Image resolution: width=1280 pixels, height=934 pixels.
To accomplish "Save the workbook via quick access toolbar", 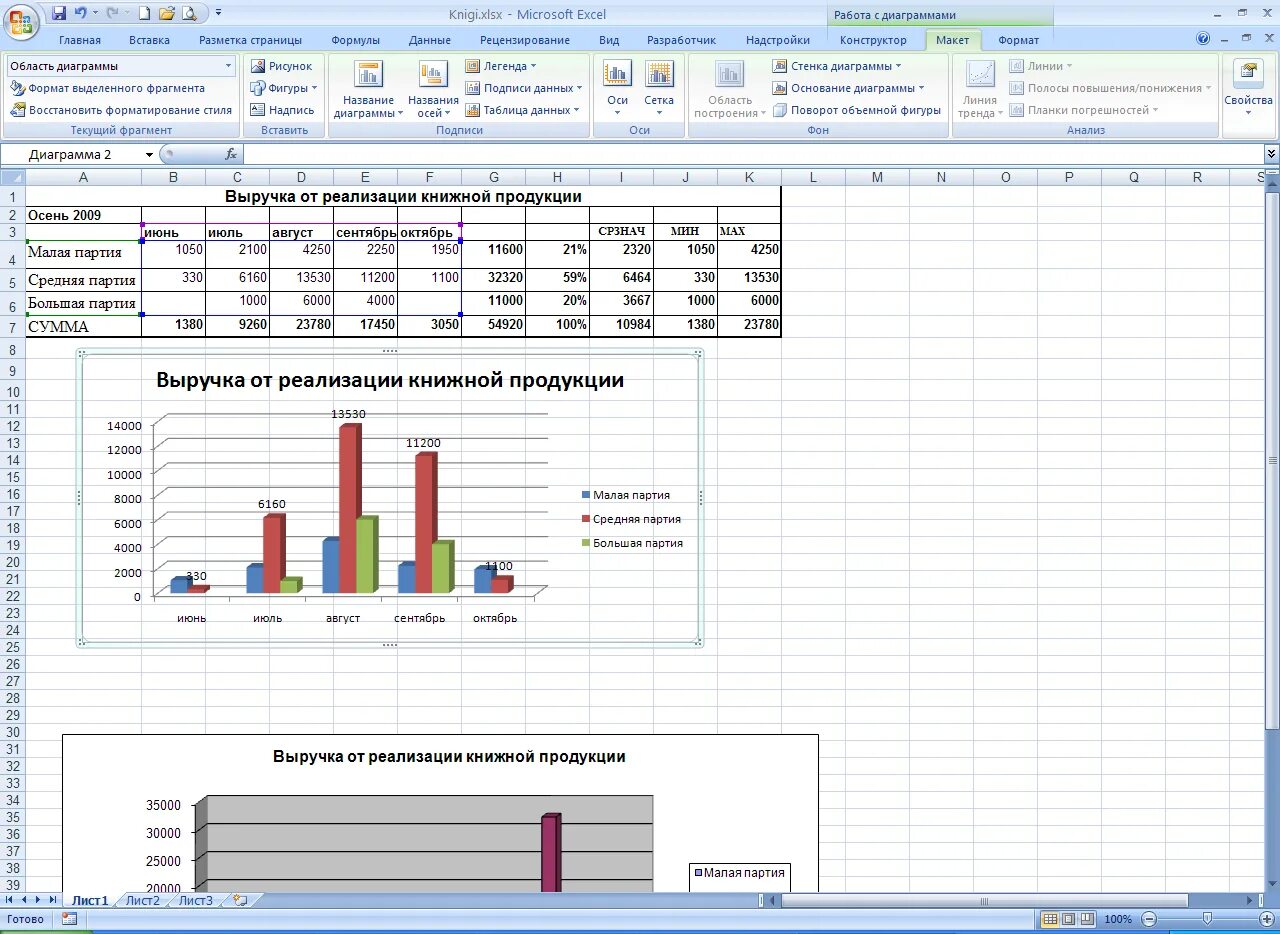I will [59, 13].
